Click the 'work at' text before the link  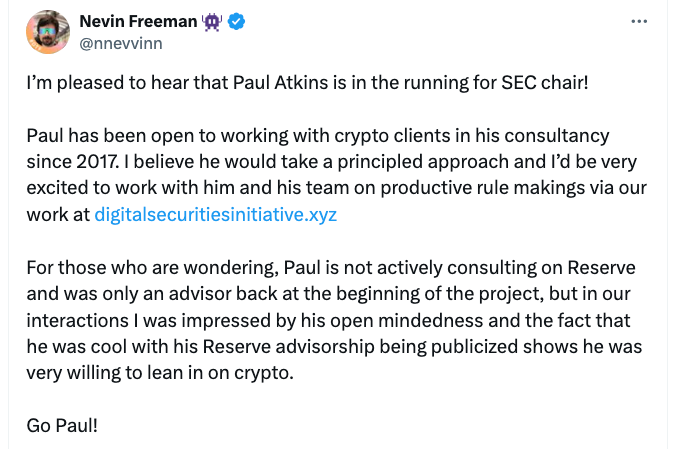click(x=58, y=214)
